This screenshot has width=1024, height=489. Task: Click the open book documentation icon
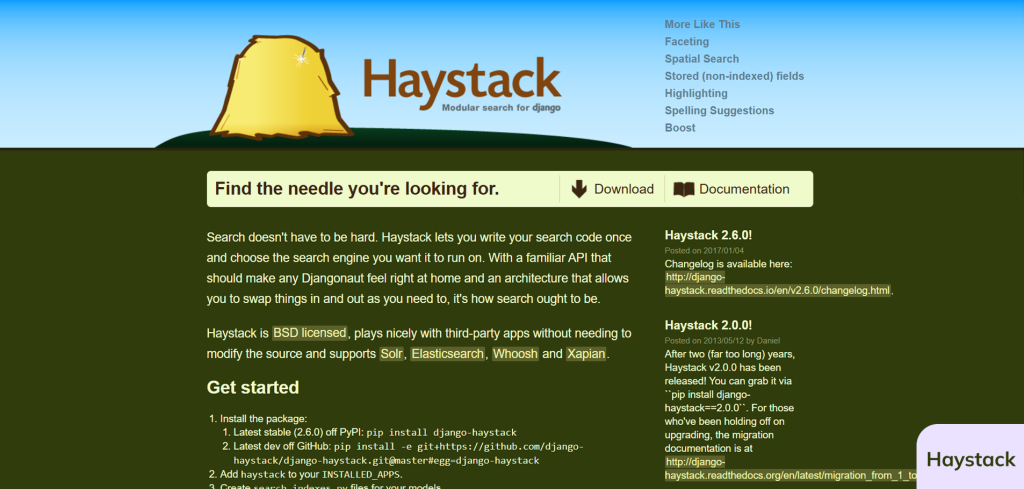tap(684, 189)
